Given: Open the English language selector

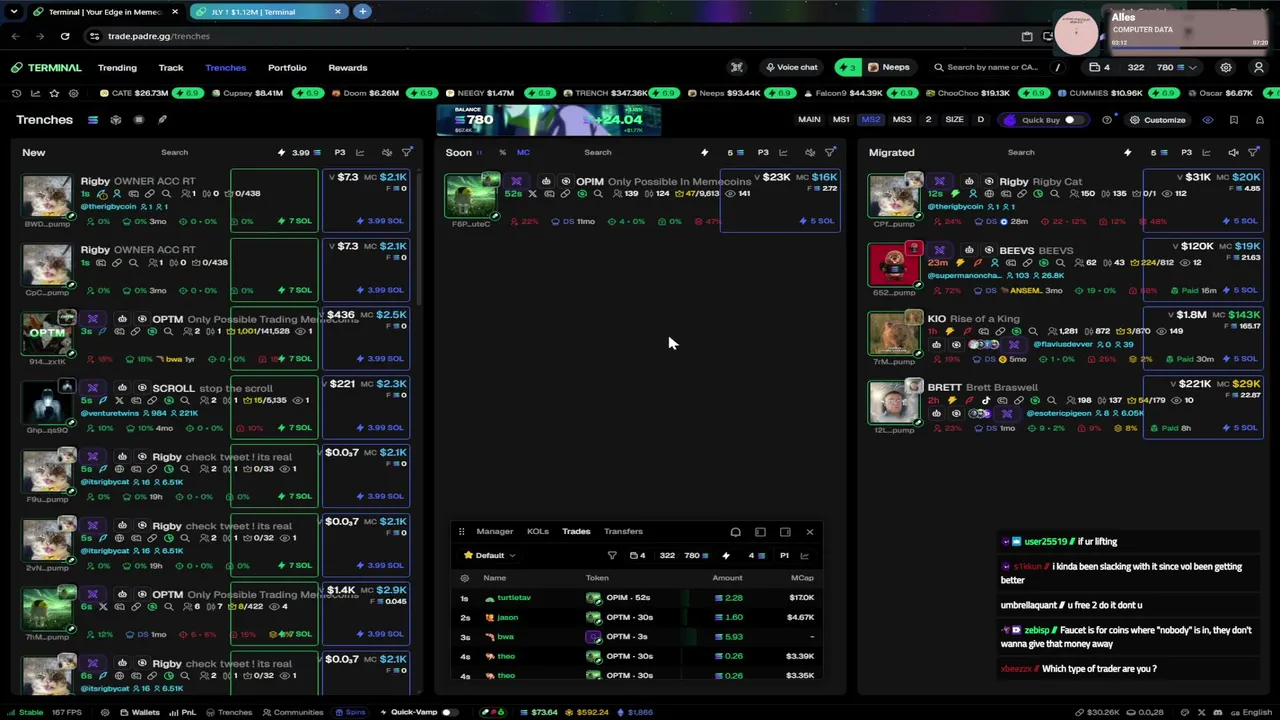Looking at the screenshot, I should coord(1250,712).
